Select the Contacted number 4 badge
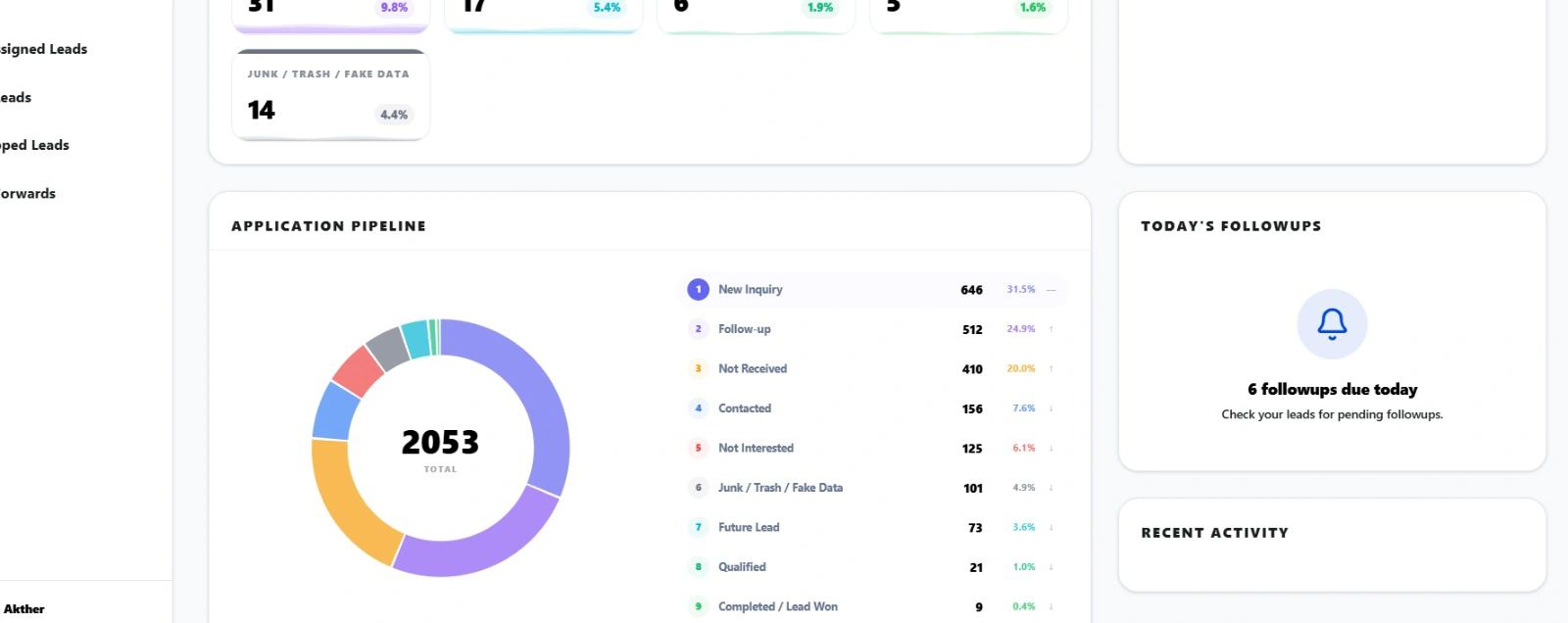This screenshot has width=1568, height=623. [x=698, y=408]
